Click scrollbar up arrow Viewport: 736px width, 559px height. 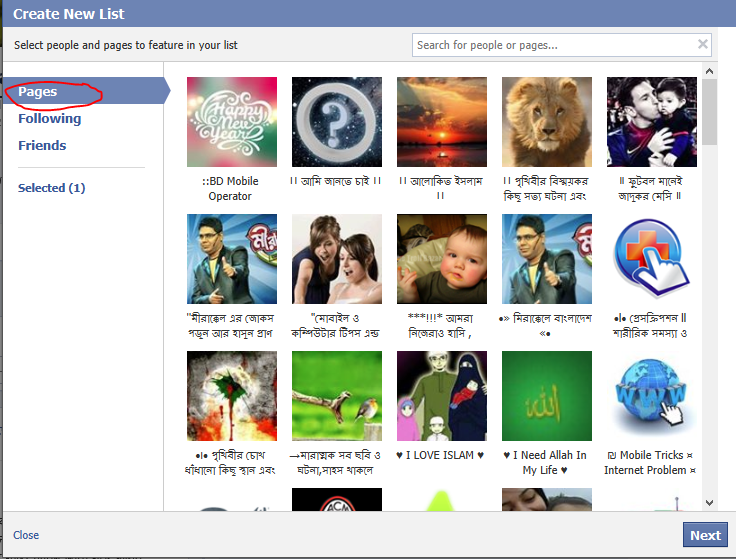click(710, 71)
